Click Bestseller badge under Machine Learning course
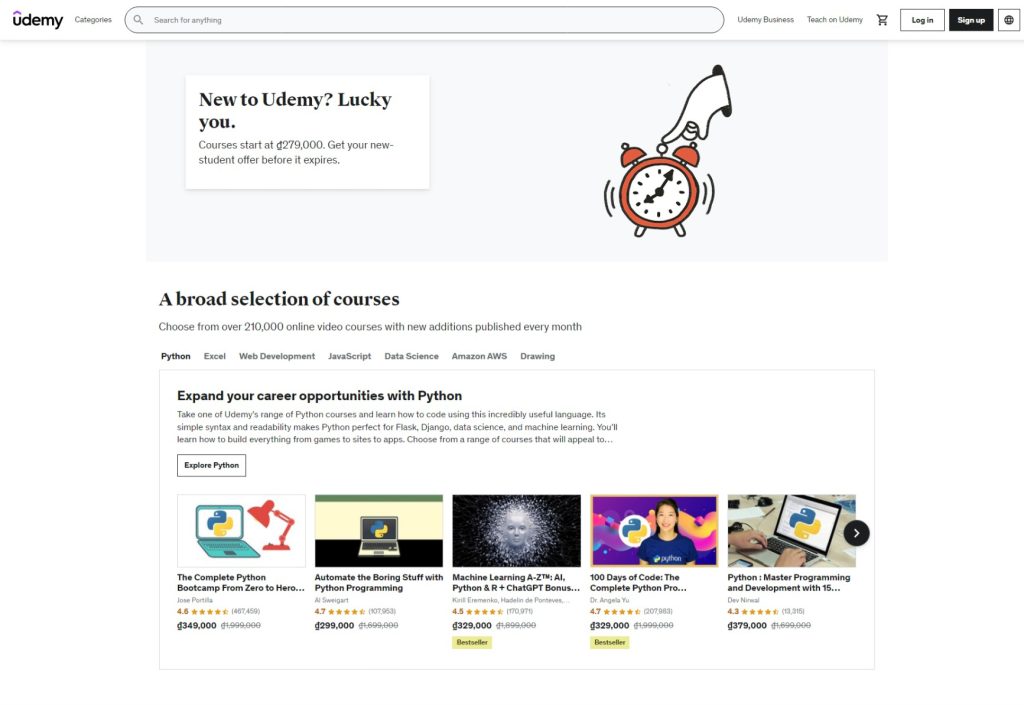The height and width of the screenshot is (705, 1024). tap(472, 642)
